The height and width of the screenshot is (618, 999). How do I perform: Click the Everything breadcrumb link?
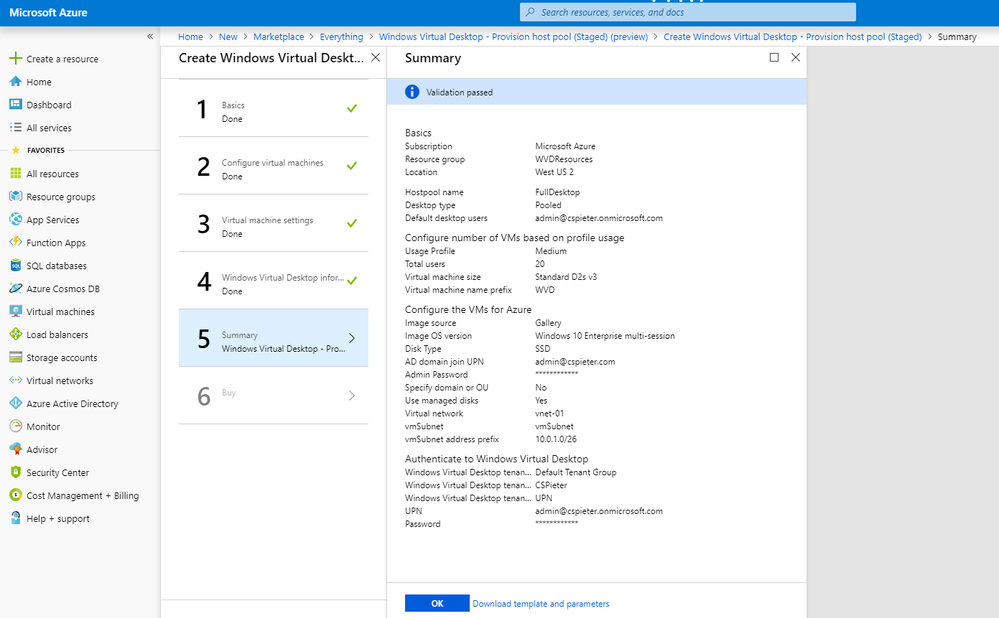pyautogui.click(x=341, y=37)
